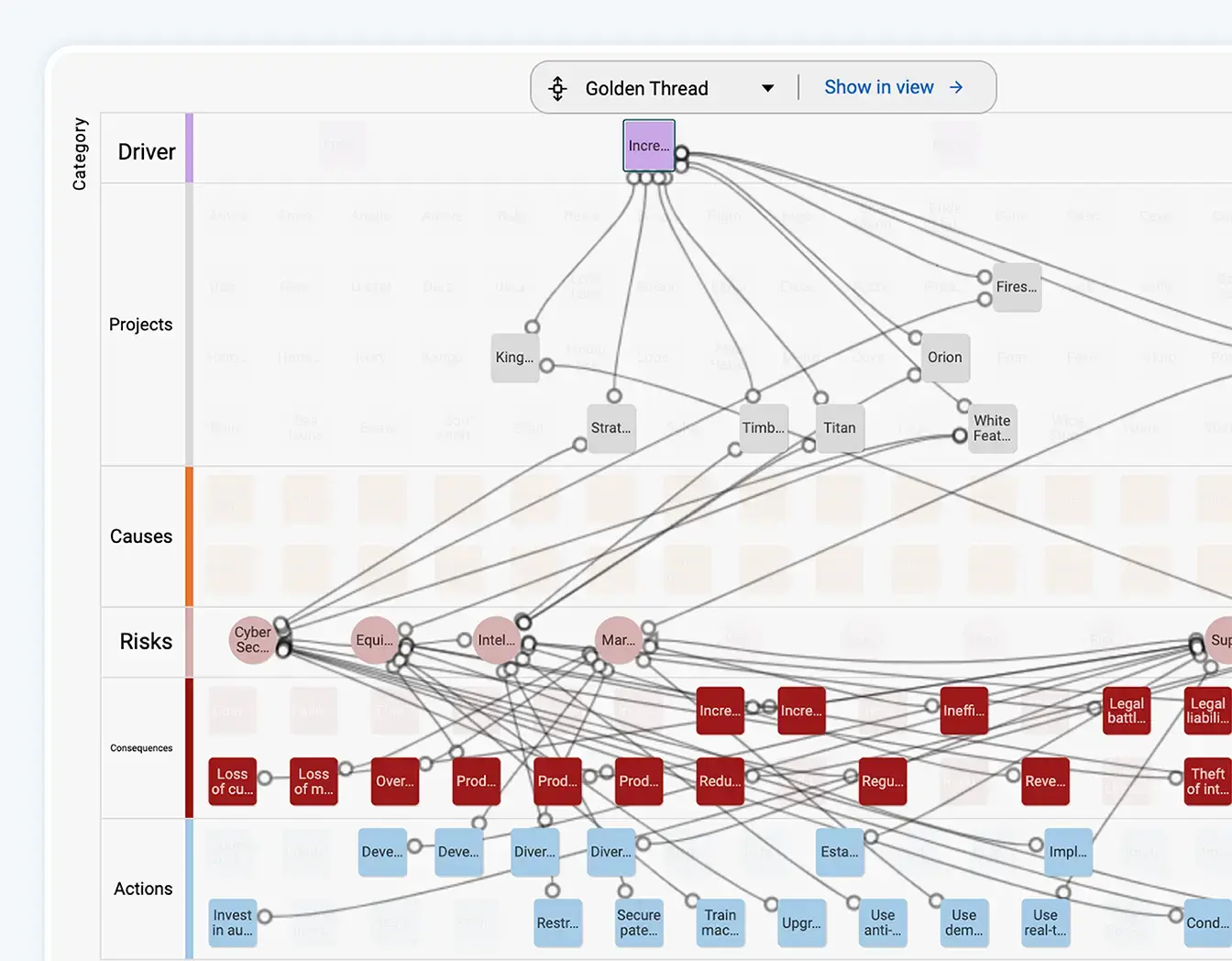Click the purple Driver category color bar

coord(190,147)
